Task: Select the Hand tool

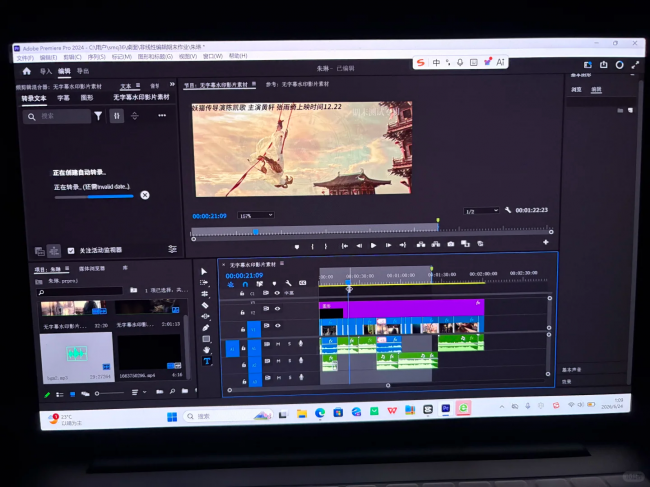Action: pyautogui.click(x=206, y=350)
